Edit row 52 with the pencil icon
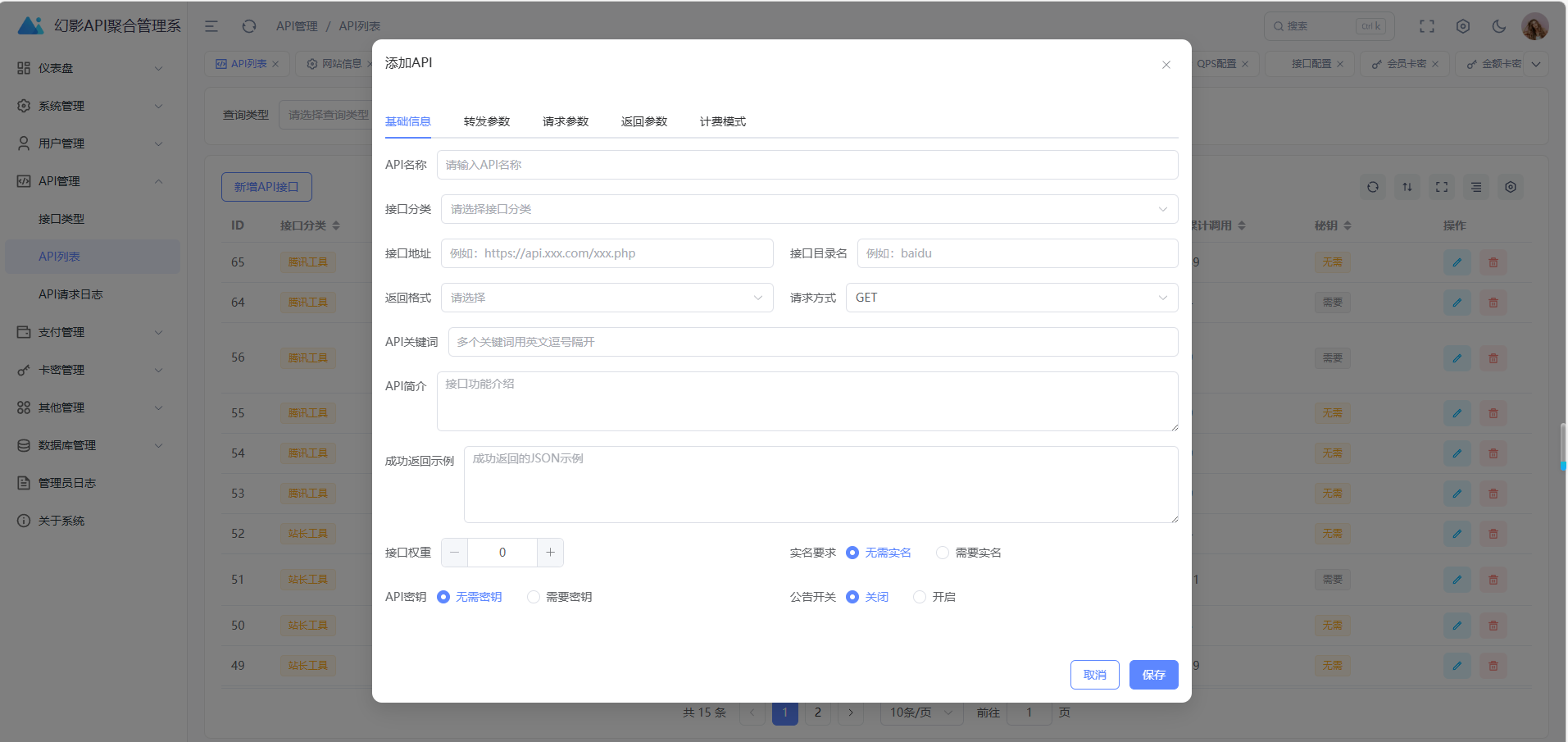 pos(1457,534)
